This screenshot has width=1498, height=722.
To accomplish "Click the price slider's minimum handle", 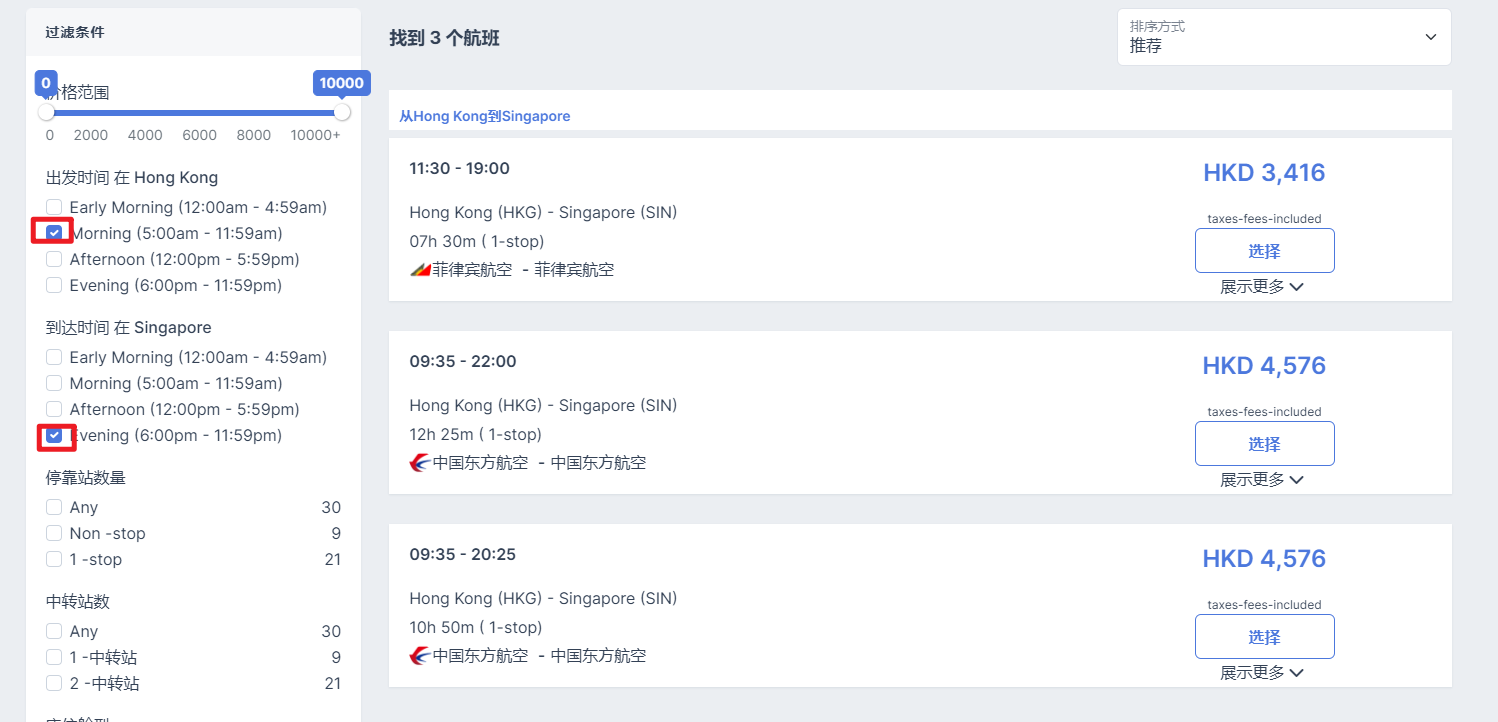I will 46,112.
